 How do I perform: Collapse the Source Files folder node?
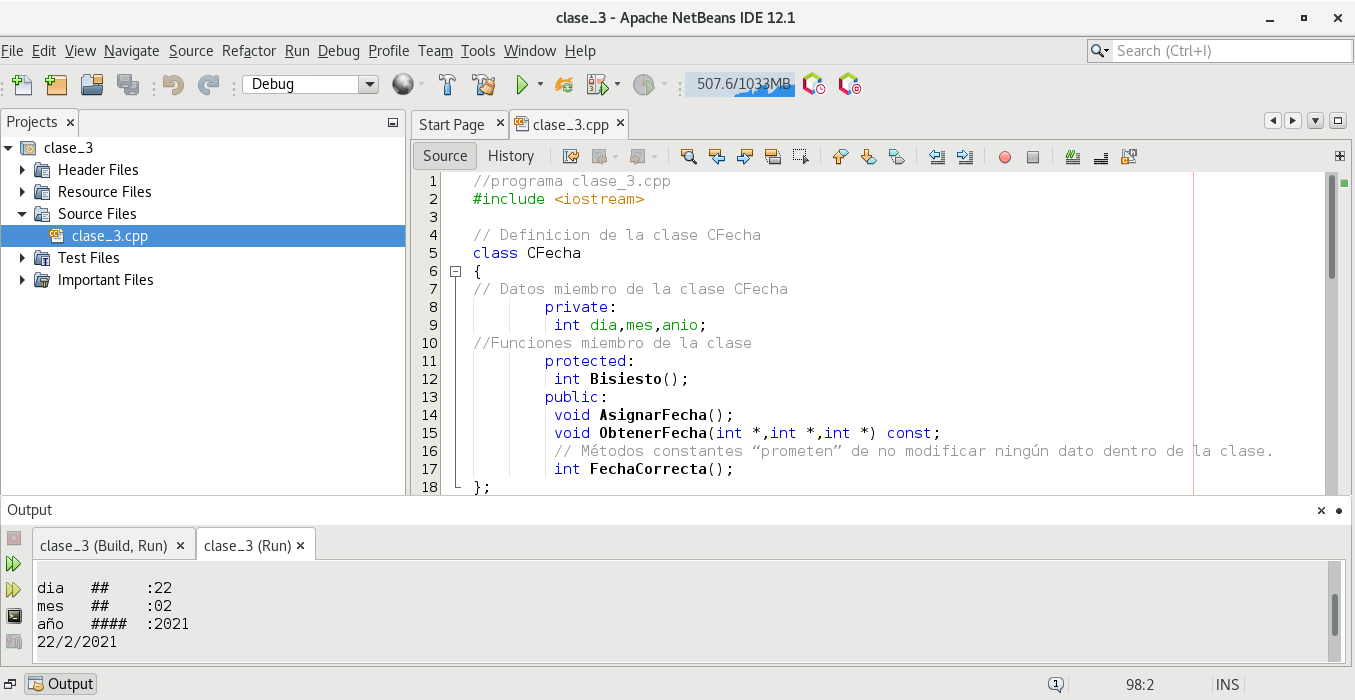[23, 214]
